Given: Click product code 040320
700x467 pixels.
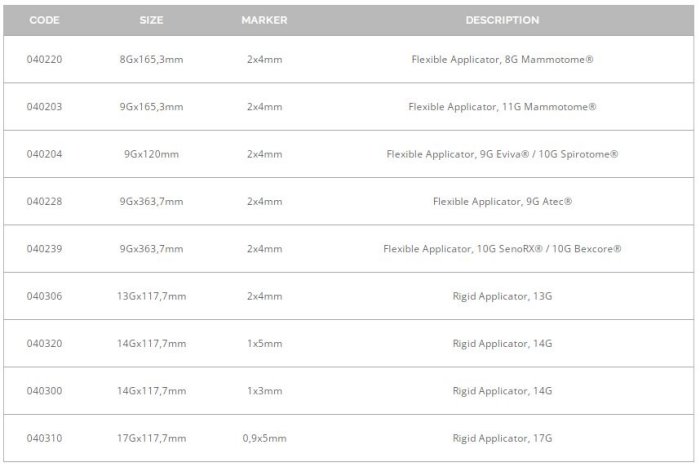Looking at the screenshot, I should [x=44, y=344].
